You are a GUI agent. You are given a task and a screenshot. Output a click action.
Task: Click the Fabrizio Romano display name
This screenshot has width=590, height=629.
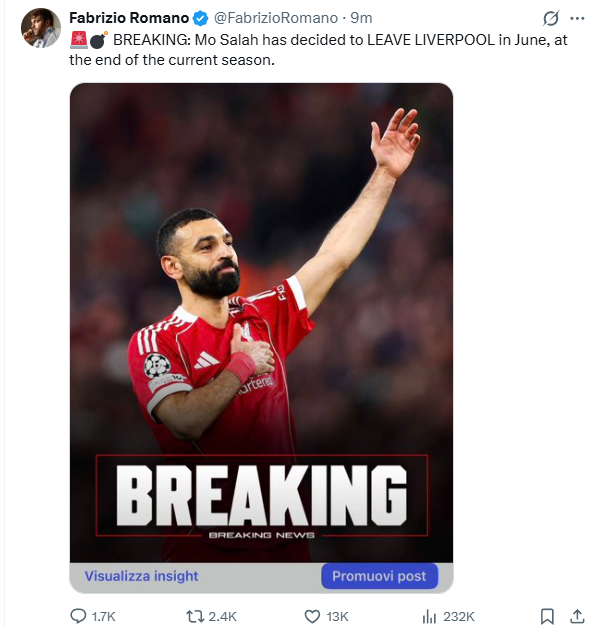[x=129, y=18]
